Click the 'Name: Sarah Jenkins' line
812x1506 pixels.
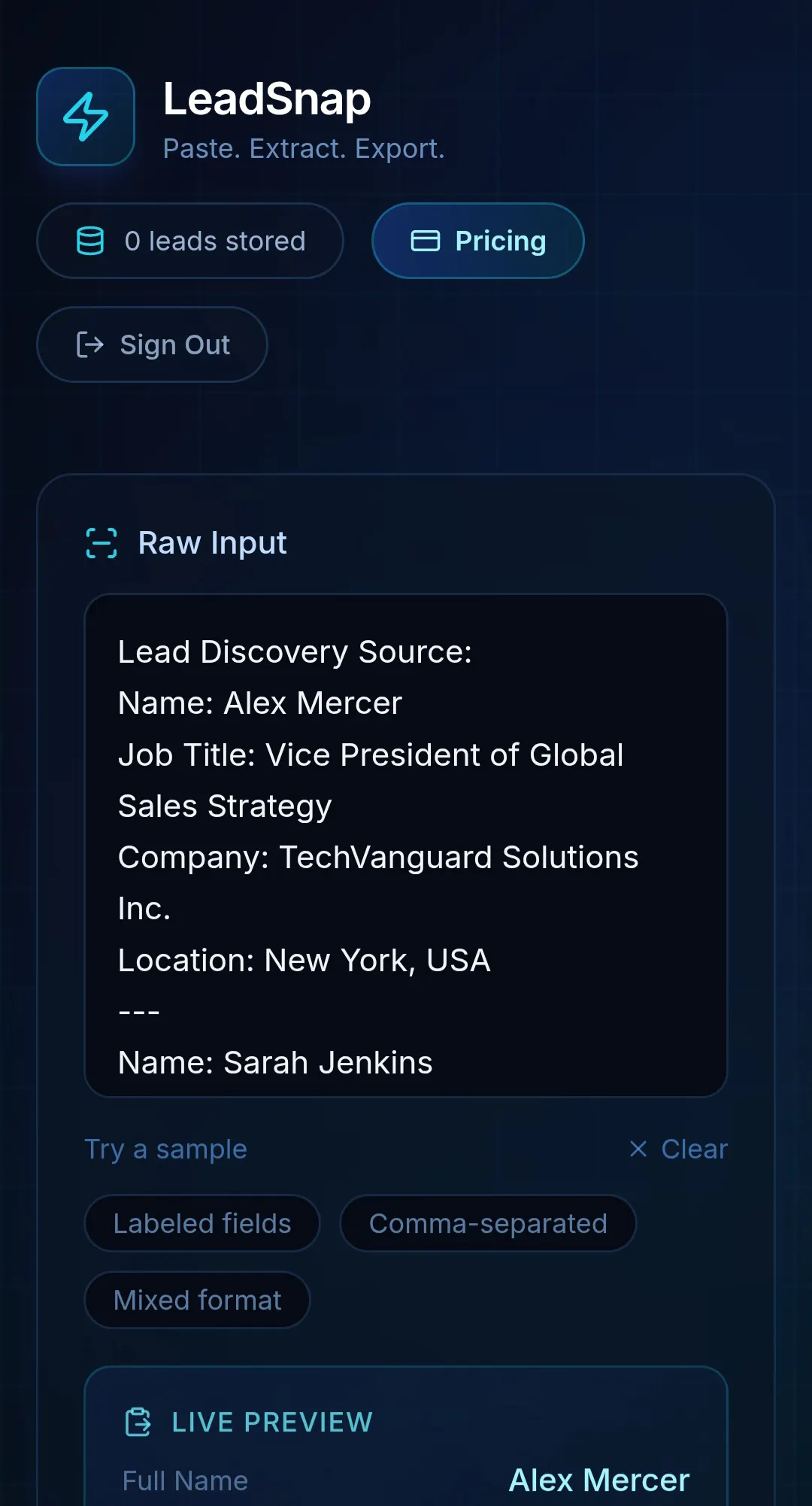275,1063
